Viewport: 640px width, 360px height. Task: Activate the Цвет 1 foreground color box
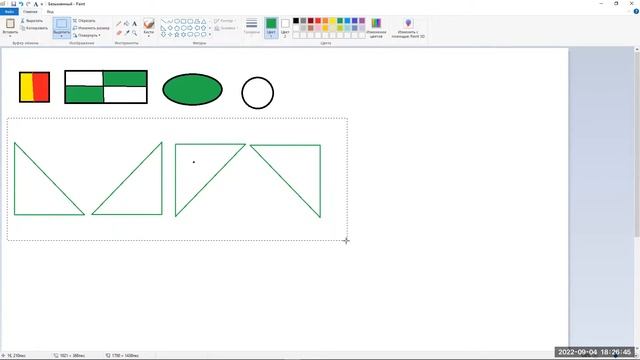271,28
